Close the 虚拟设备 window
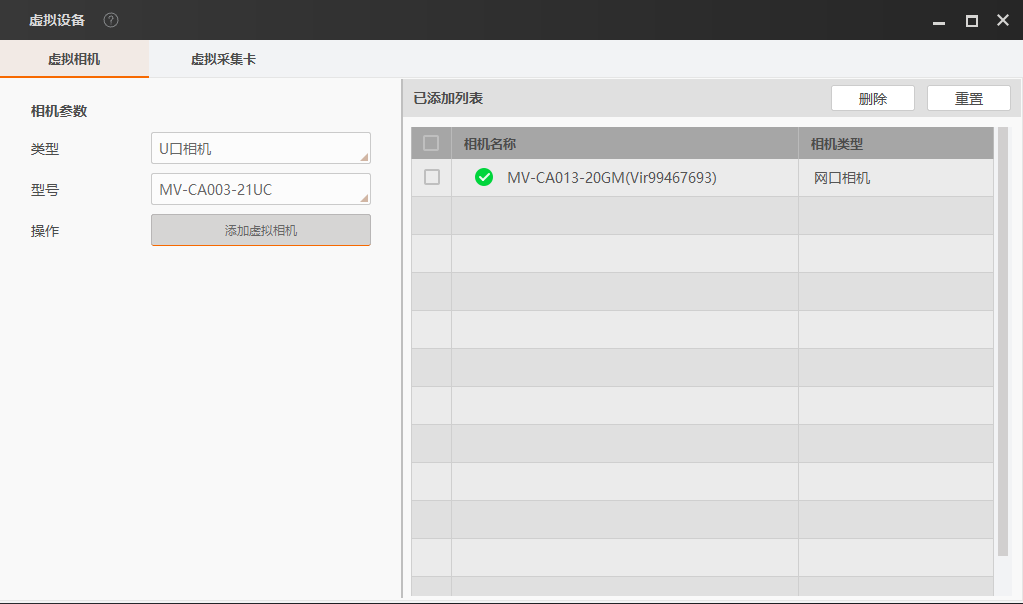 pyautogui.click(x=1003, y=20)
